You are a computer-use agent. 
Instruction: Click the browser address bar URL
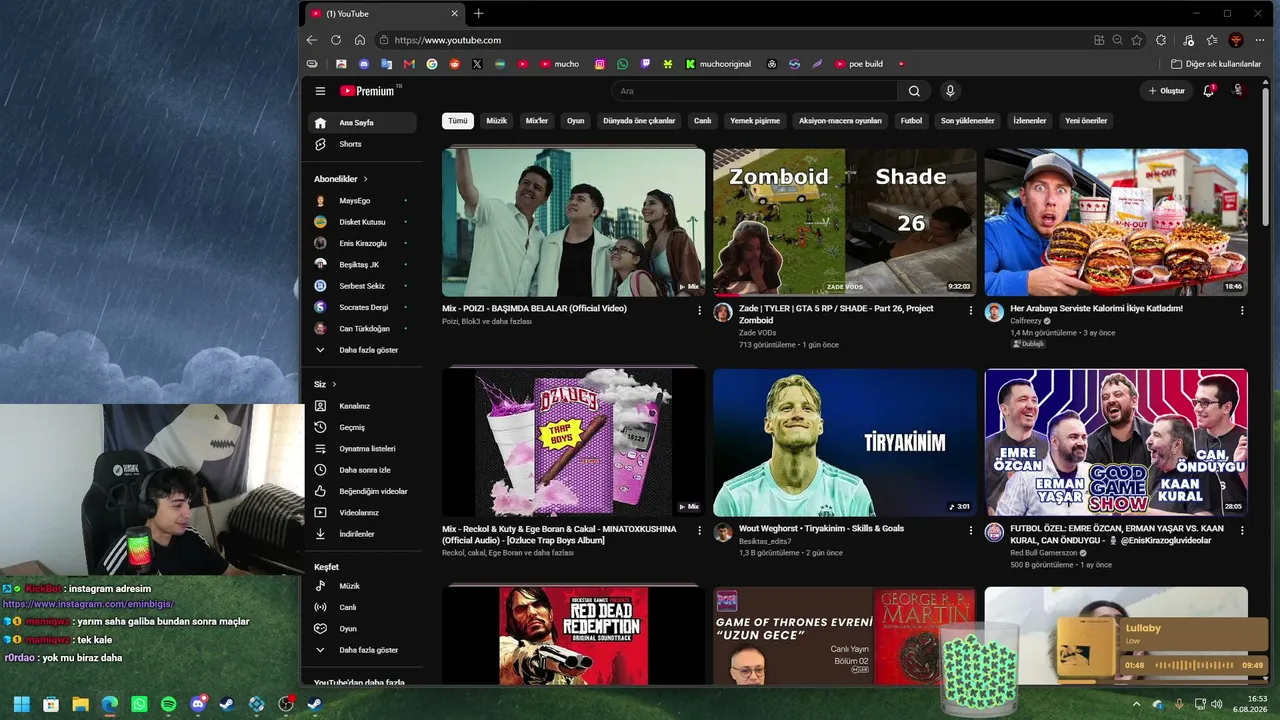pyautogui.click(x=448, y=40)
